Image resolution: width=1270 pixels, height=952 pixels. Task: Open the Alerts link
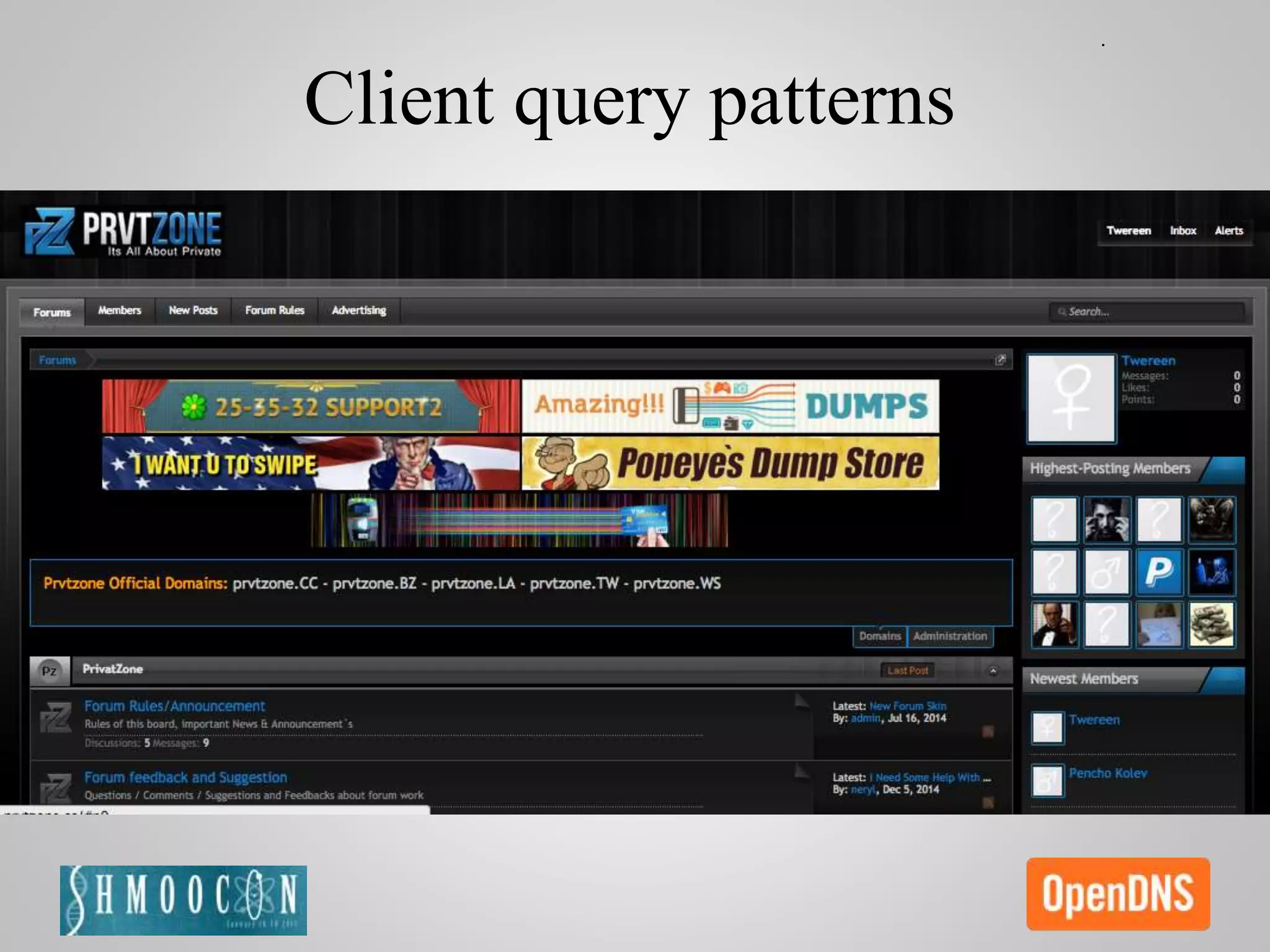[x=1228, y=231]
